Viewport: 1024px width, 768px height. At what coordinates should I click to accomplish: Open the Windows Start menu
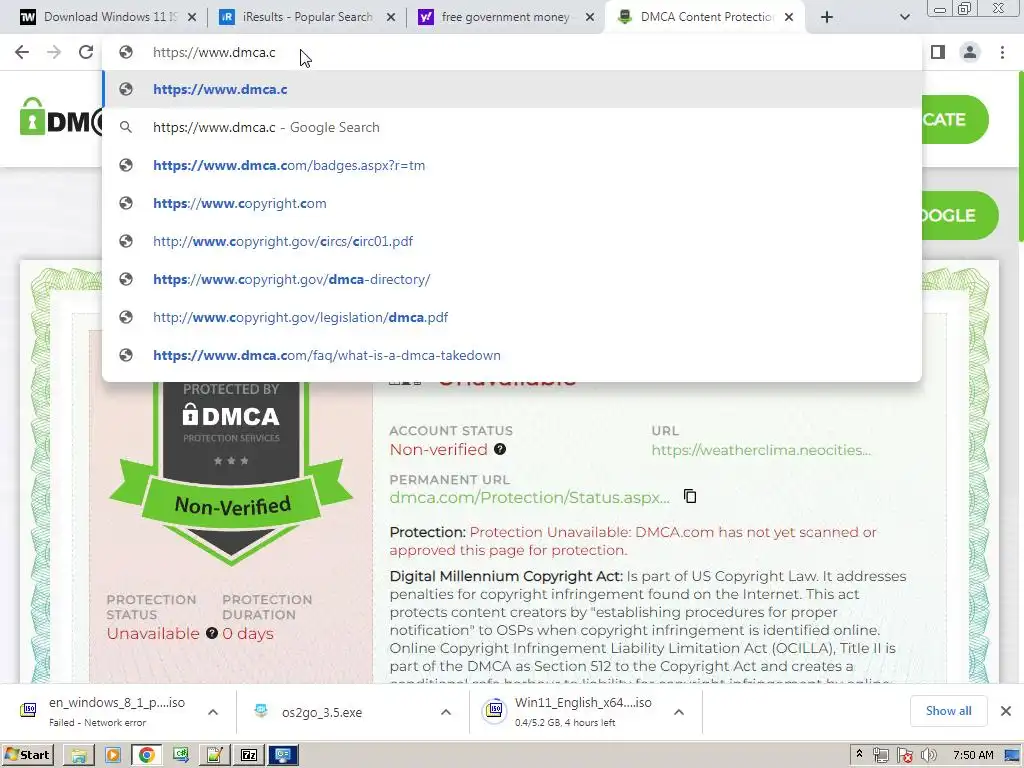tap(27, 755)
